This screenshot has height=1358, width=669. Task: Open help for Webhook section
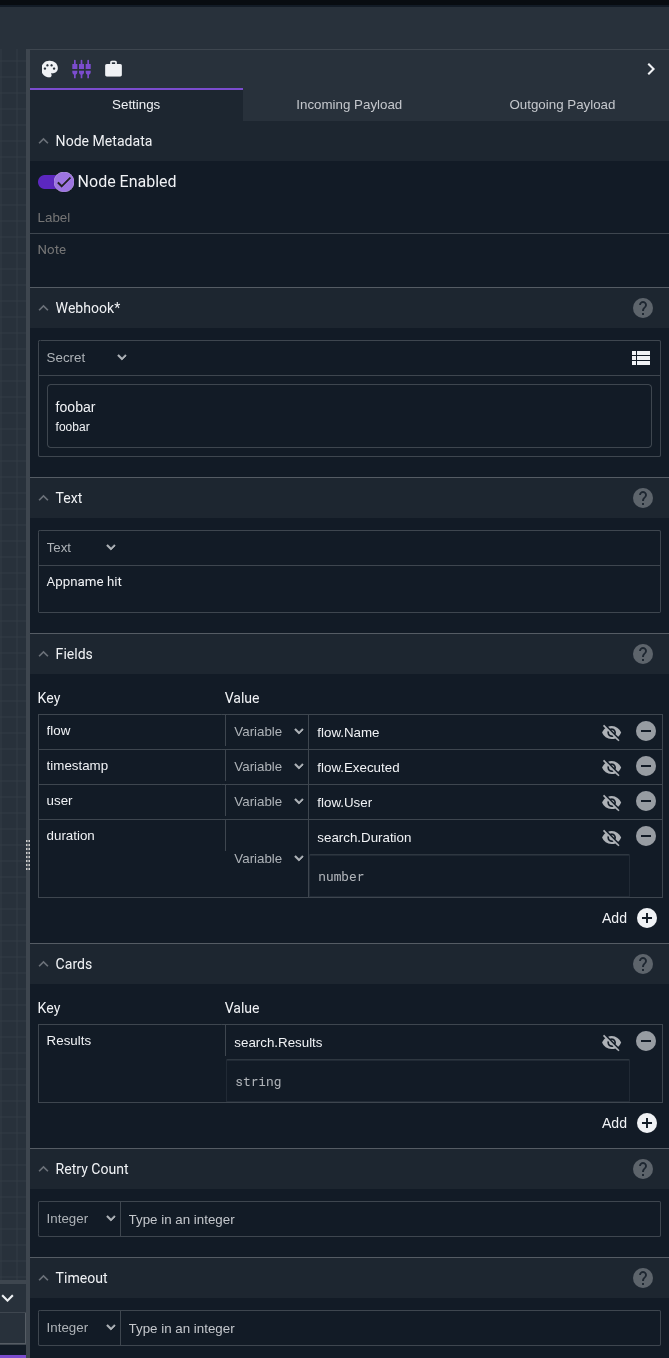[643, 308]
